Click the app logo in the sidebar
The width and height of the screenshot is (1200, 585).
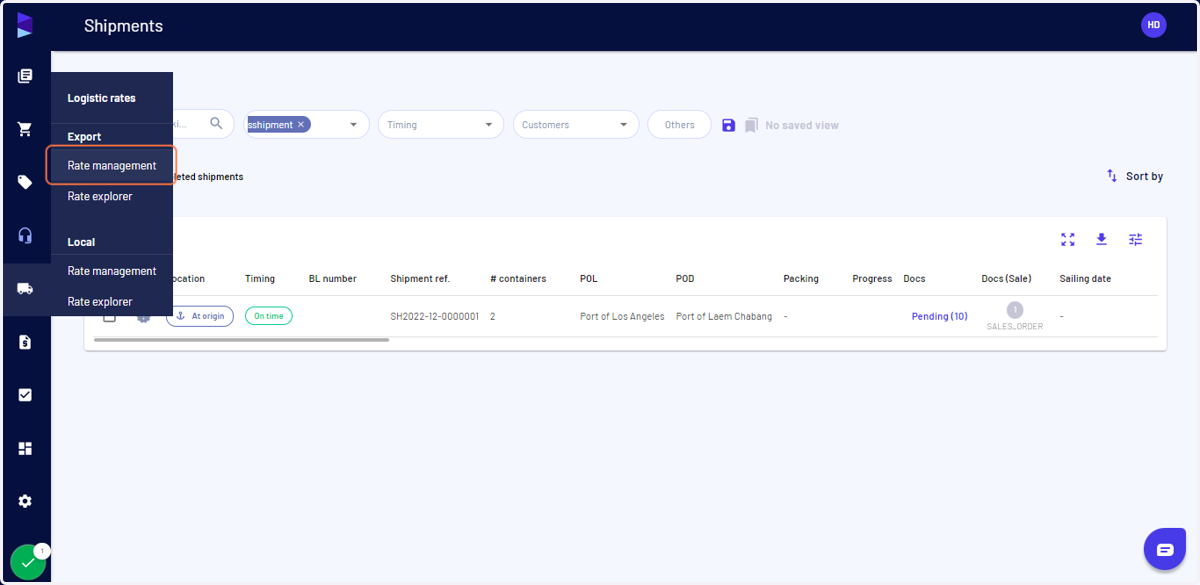coord(25,26)
